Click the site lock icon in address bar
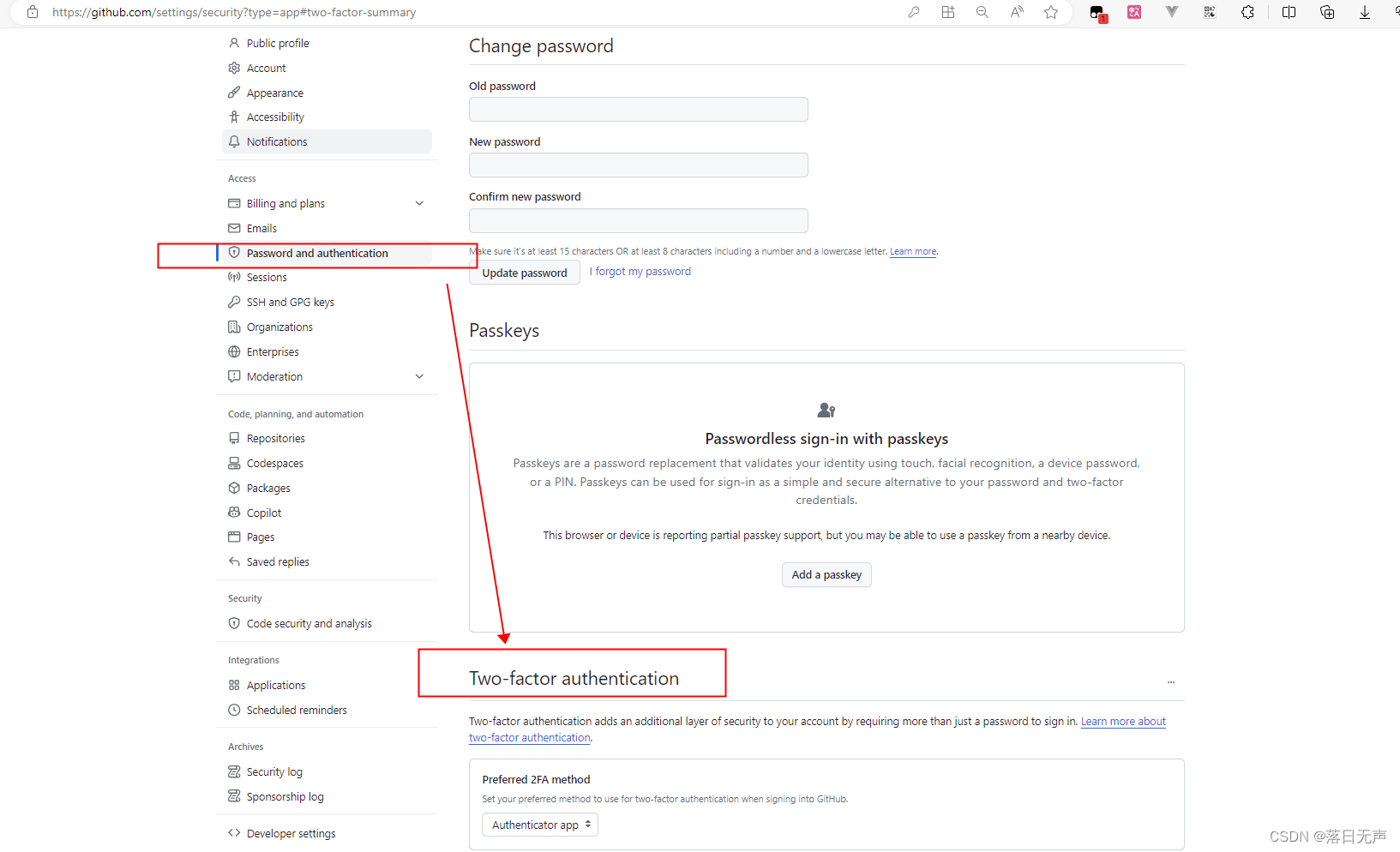The image size is (1400, 852). pos(33,12)
